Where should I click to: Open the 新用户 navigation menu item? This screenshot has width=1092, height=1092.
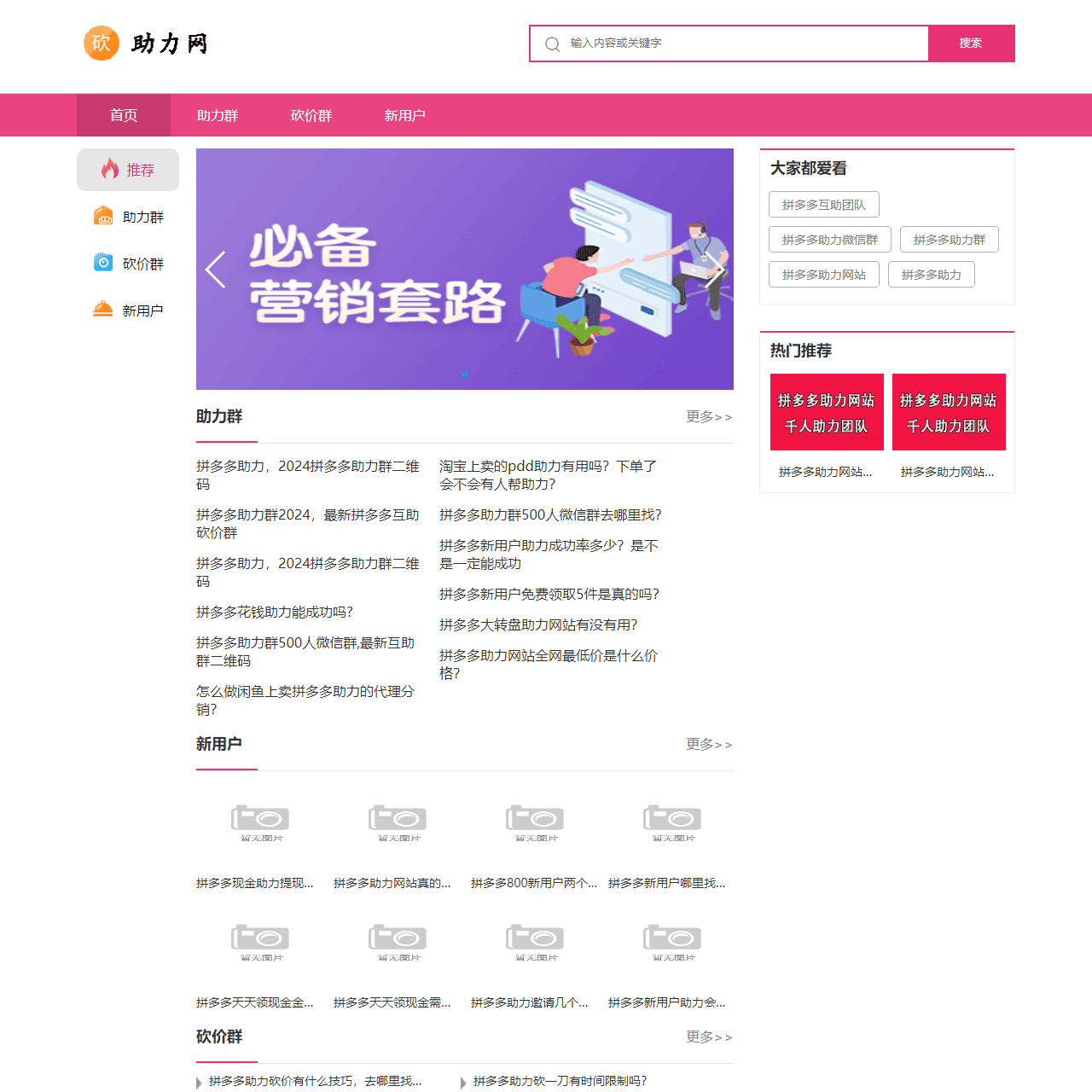(405, 115)
